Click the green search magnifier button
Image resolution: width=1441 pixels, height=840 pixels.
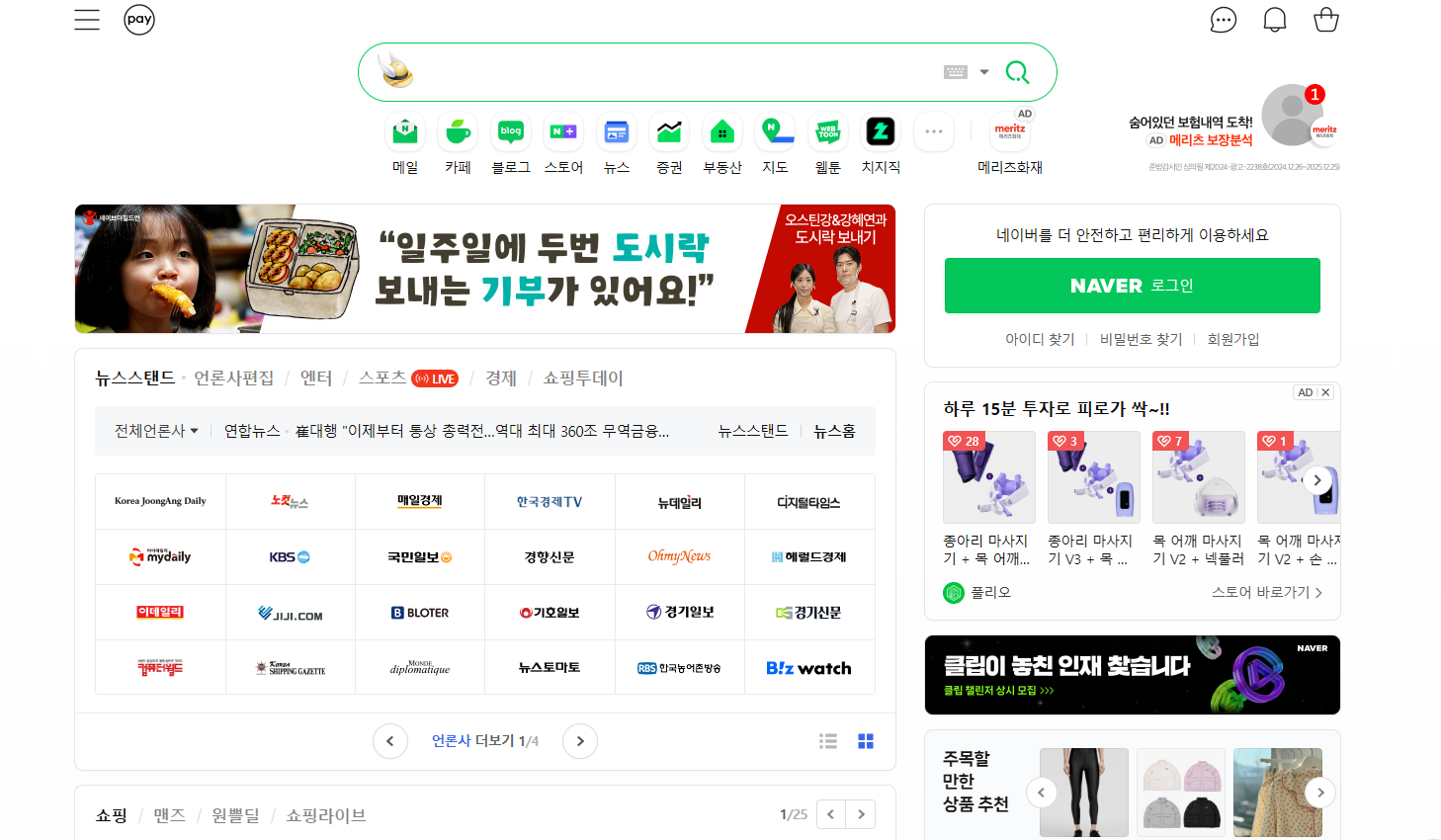click(1017, 72)
